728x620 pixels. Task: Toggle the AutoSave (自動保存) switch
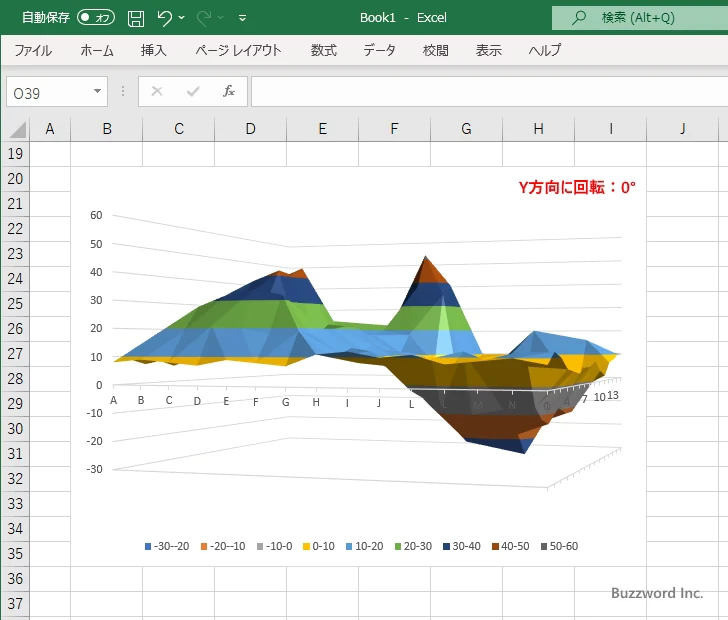[x=96, y=18]
